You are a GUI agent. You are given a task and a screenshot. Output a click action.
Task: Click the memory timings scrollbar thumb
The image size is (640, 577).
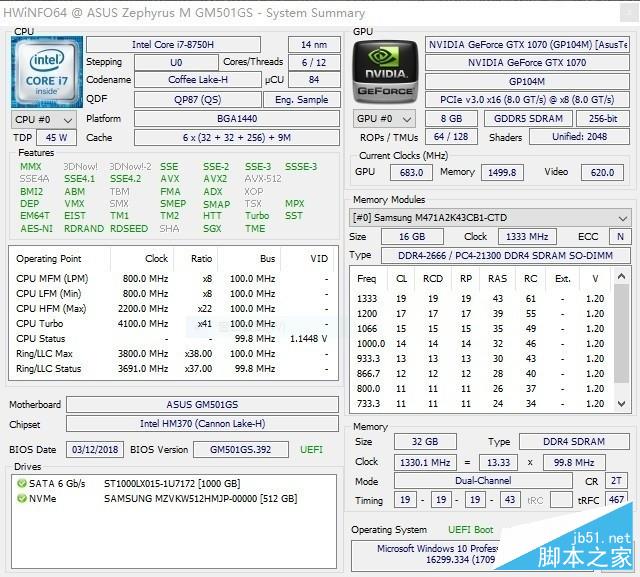click(622, 333)
